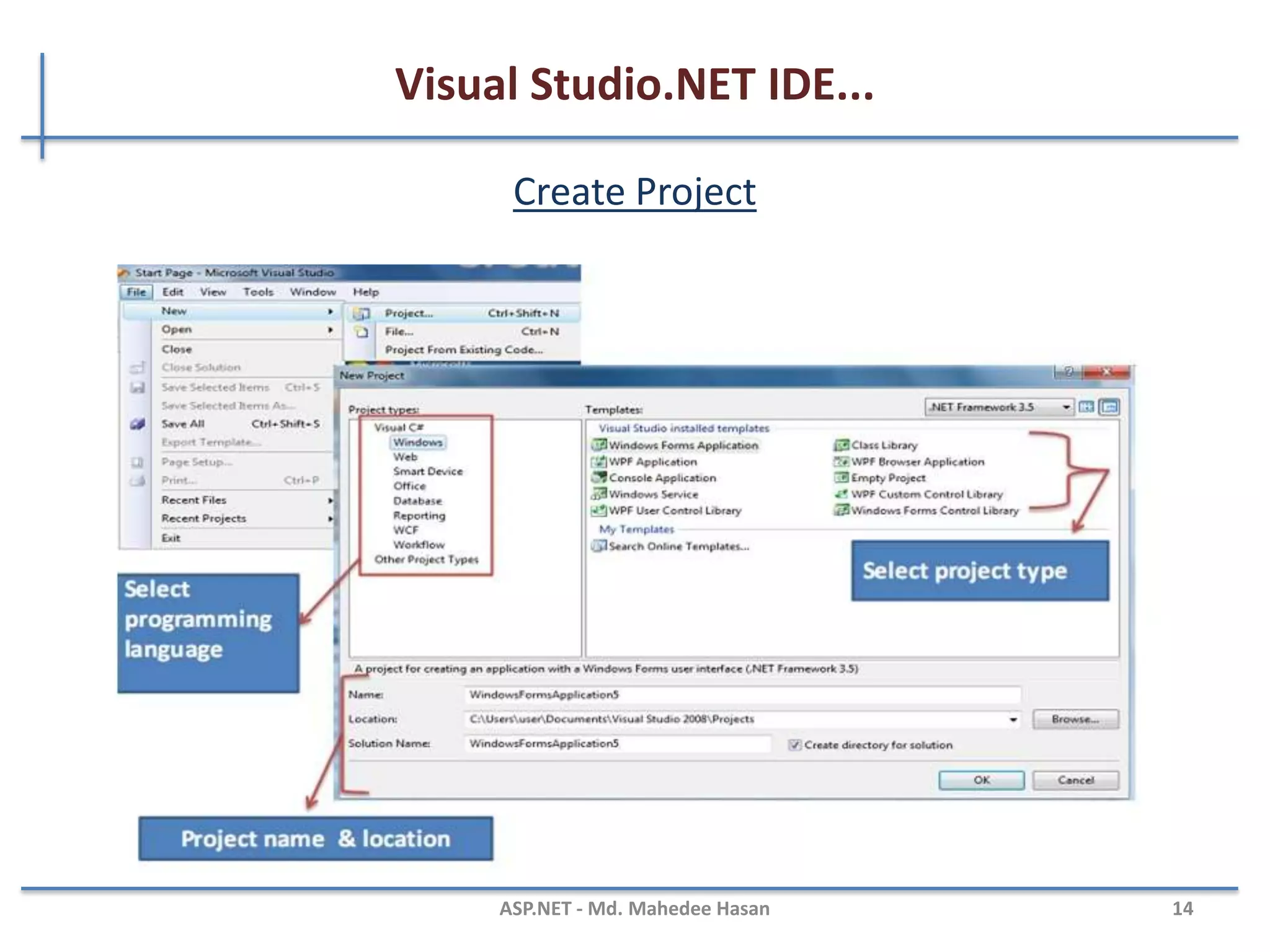
Task: Click the Windows Forms Application template icon
Action: 598,445
